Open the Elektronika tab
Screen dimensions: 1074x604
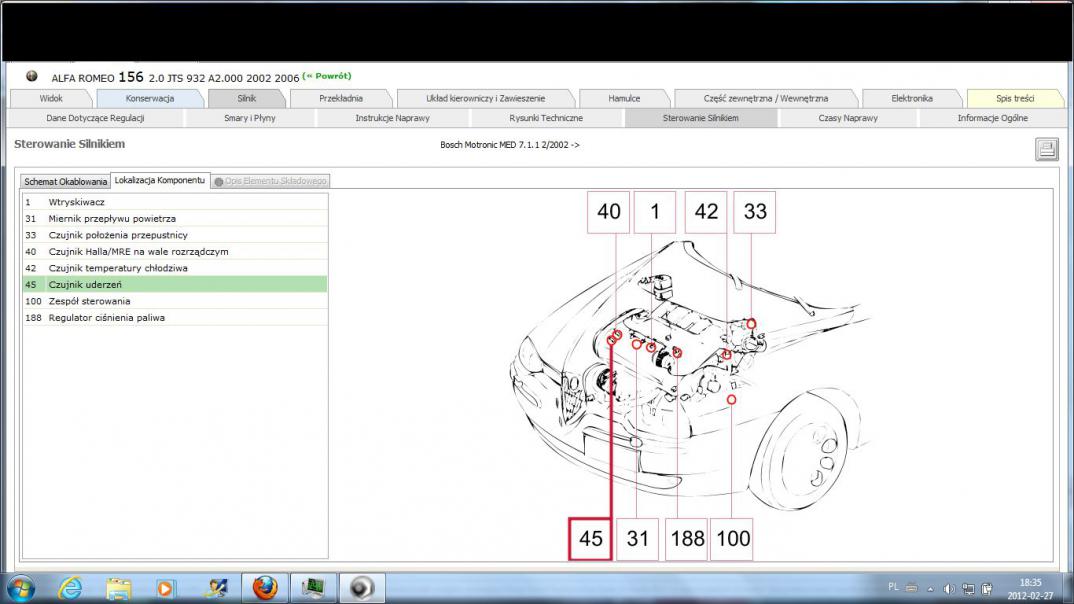pyautogui.click(x=912, y=99)
